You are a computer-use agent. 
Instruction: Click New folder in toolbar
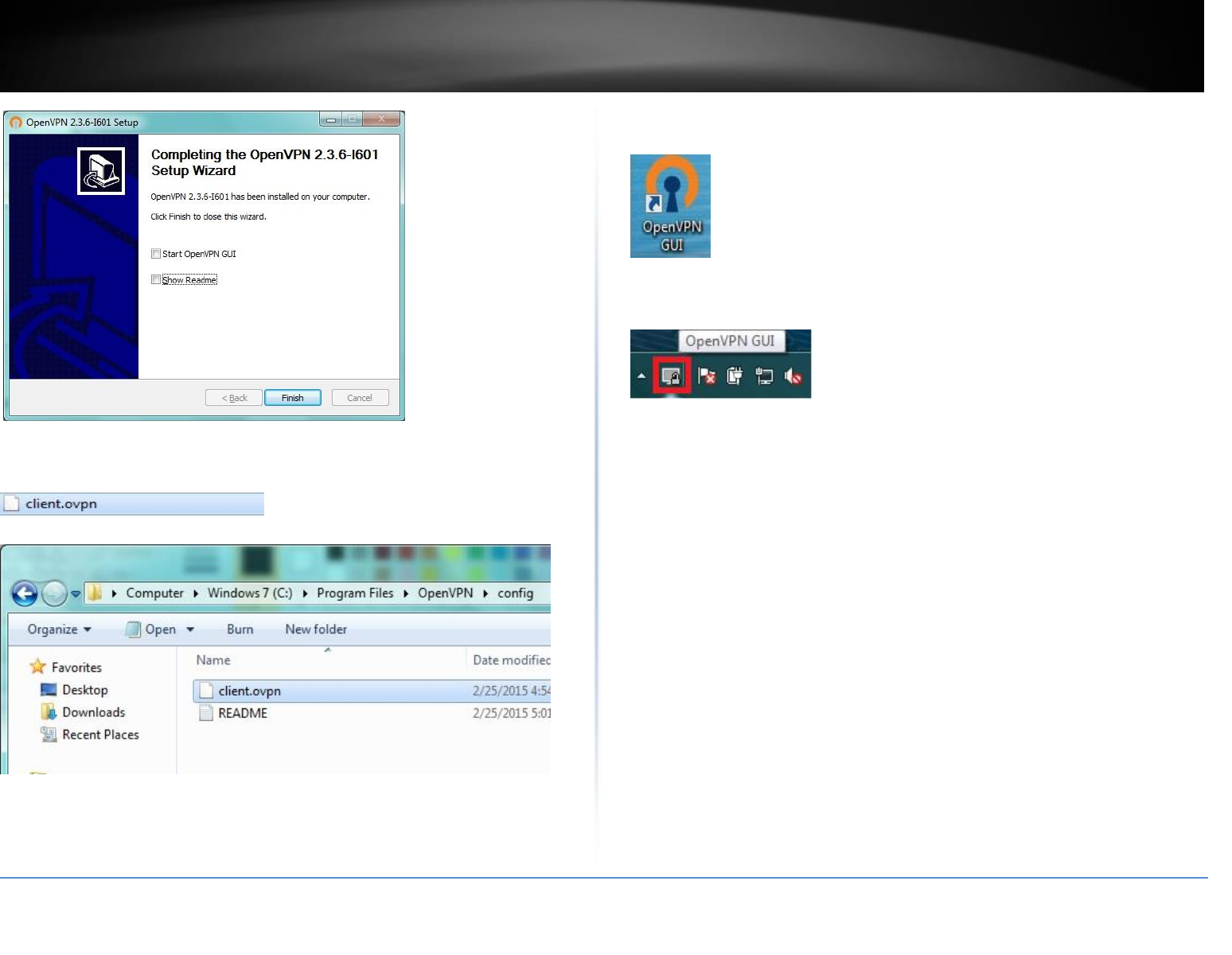pyautogui.click(x=316, y=630)
